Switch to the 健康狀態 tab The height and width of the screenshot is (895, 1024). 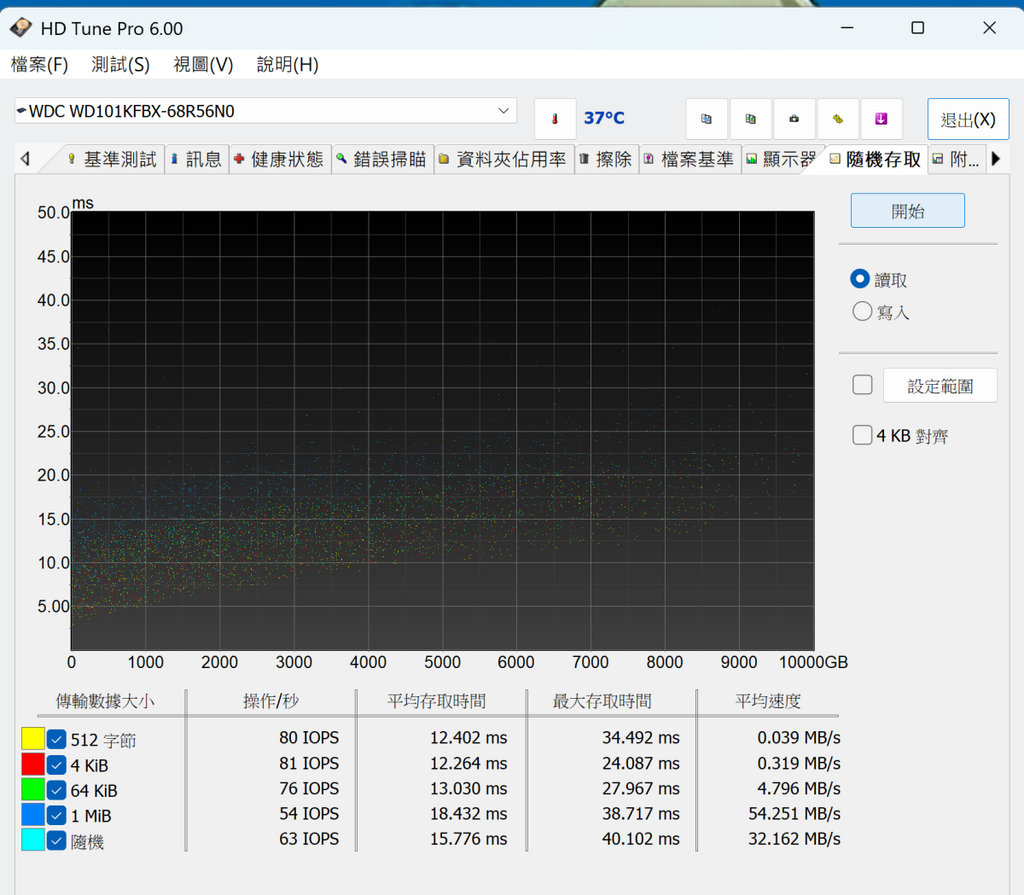click(x=280, y=159)
